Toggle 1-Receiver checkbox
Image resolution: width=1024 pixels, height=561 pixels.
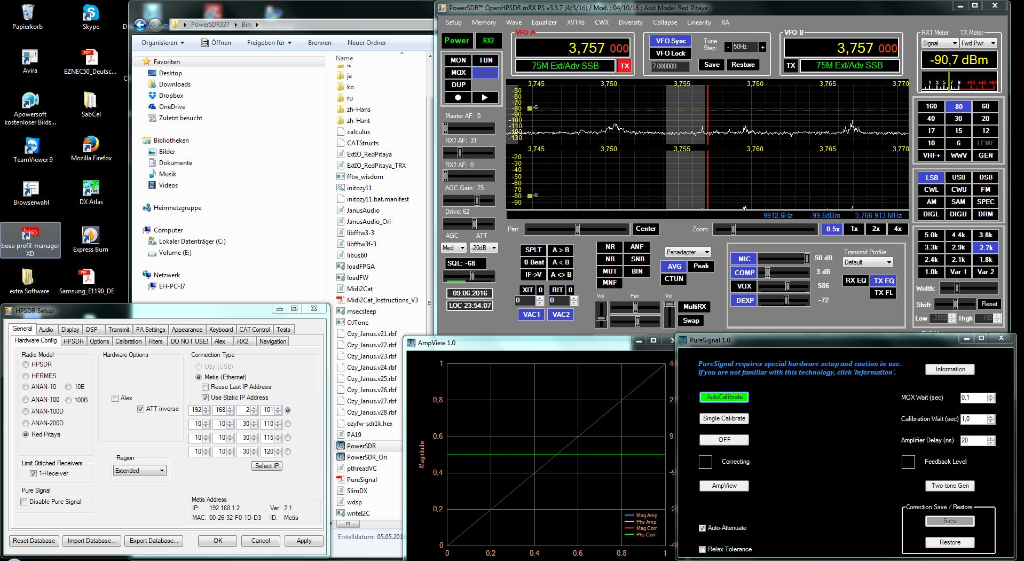(33, 473)
